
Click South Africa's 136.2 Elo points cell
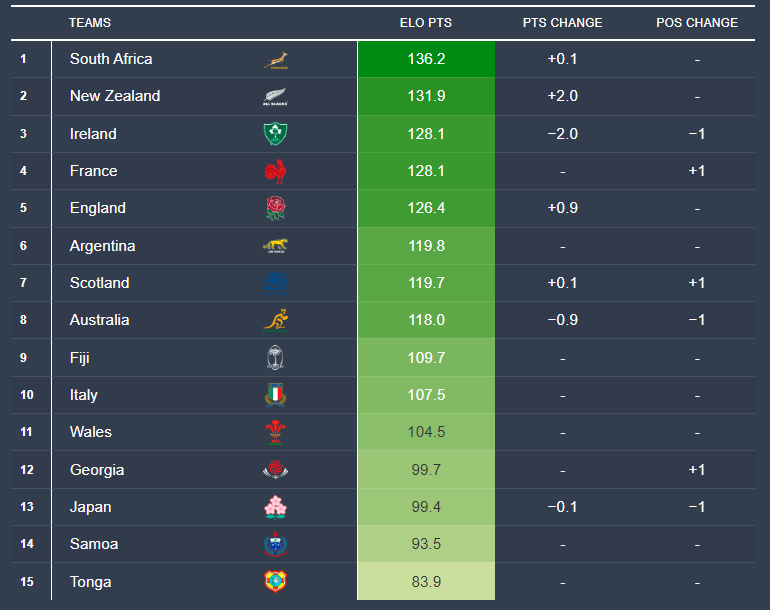[x=426, y=59]
